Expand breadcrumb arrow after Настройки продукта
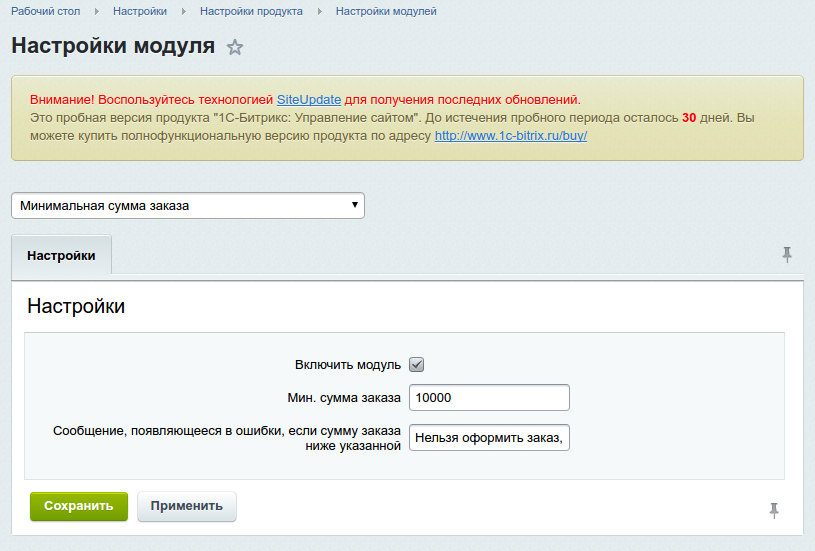Screen dimensions: 815x551 tap(320, 11)
